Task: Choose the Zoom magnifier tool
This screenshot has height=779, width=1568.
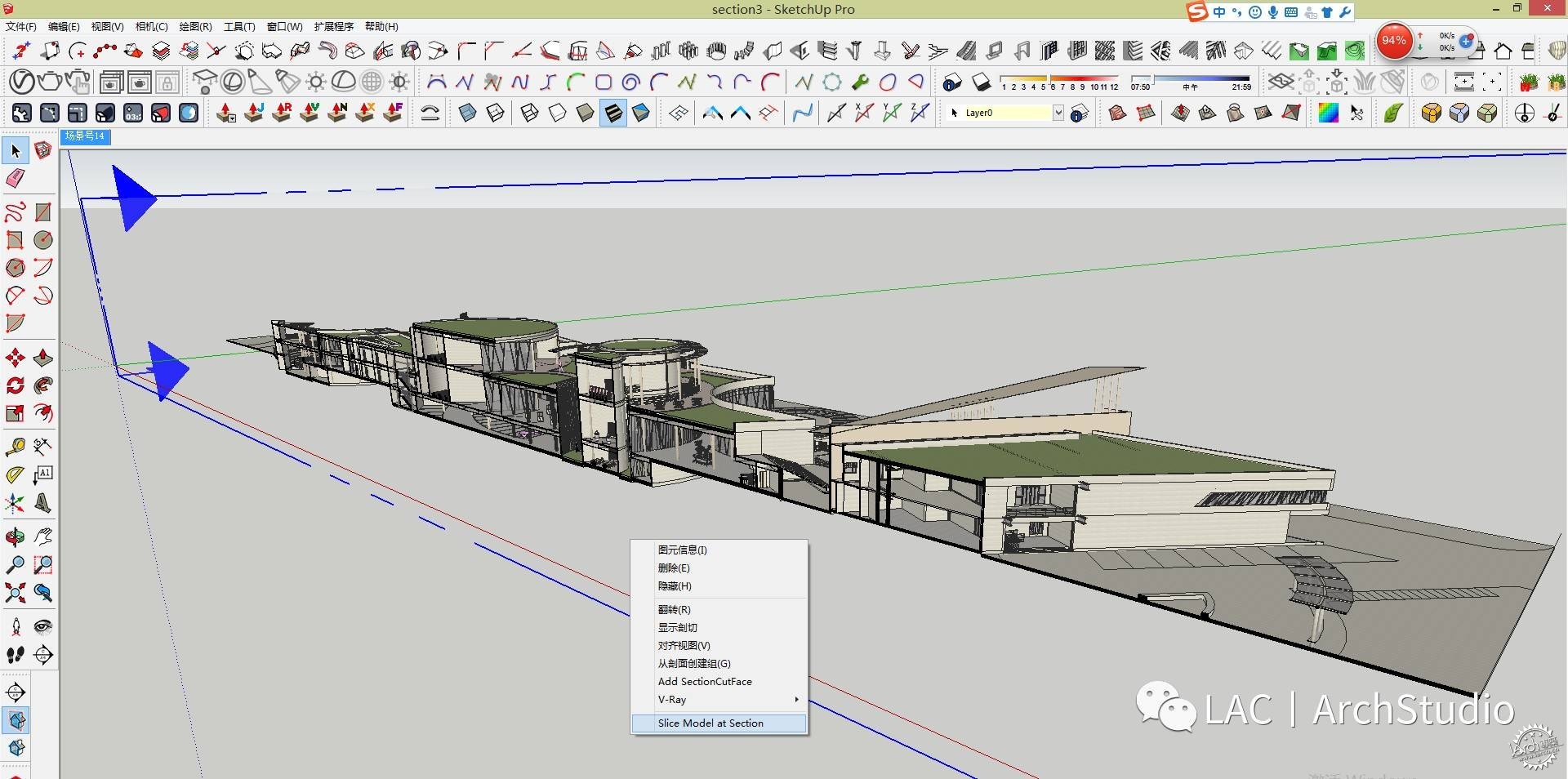Action: (16, 564)
